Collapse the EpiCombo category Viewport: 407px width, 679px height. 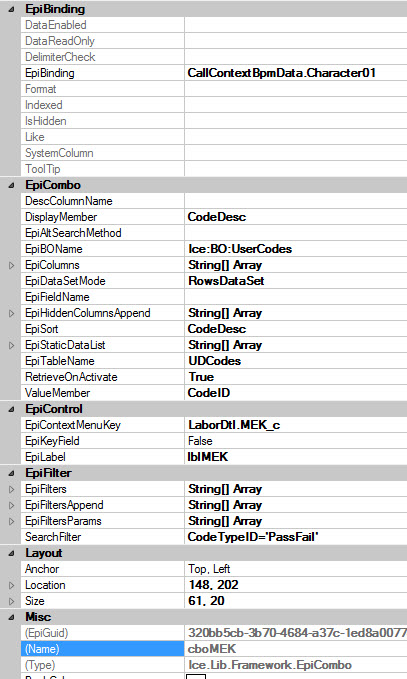coord(11,185)
